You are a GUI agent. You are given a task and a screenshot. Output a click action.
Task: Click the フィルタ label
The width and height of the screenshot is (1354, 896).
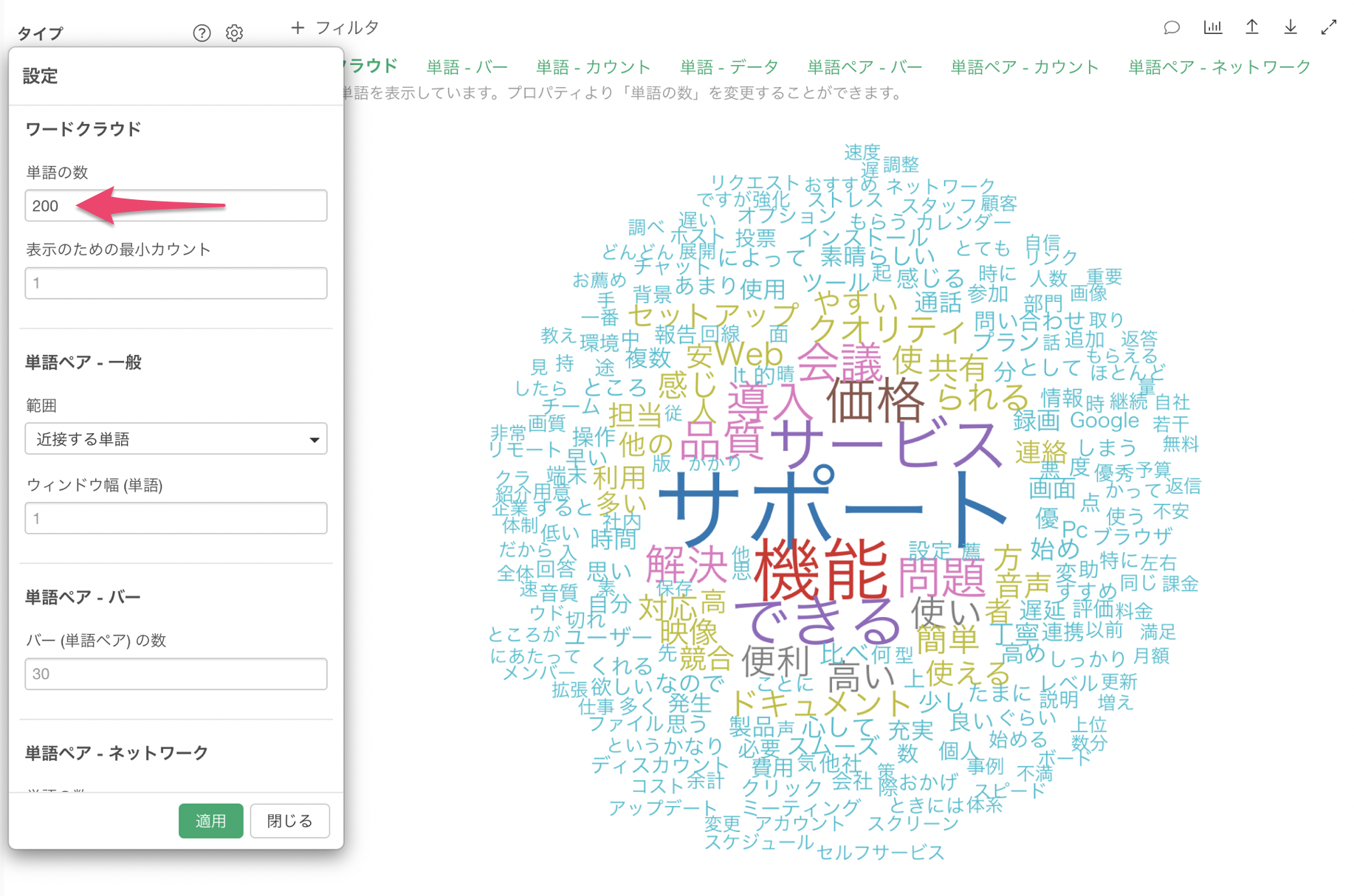[x=347, y=28]
